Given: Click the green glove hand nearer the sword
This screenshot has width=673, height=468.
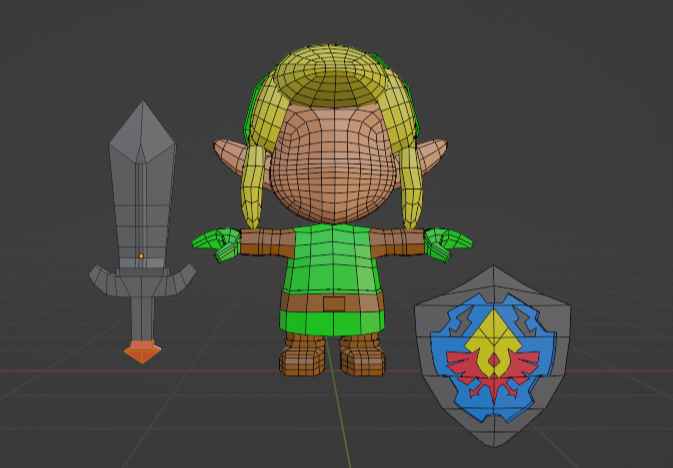Looking at the screenshot, I should 217,244.
